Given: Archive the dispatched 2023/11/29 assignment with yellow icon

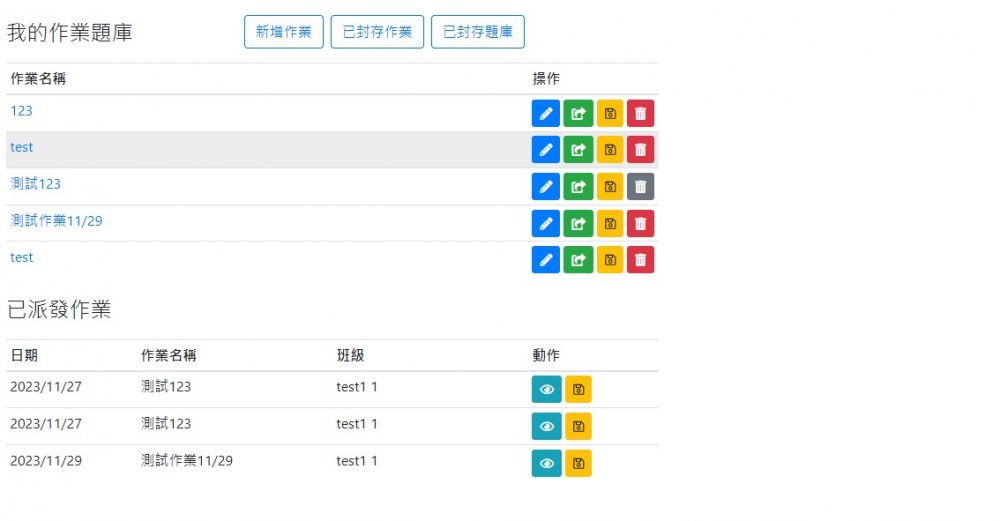Looking at the screenshot, I should [x=578, y=463].
